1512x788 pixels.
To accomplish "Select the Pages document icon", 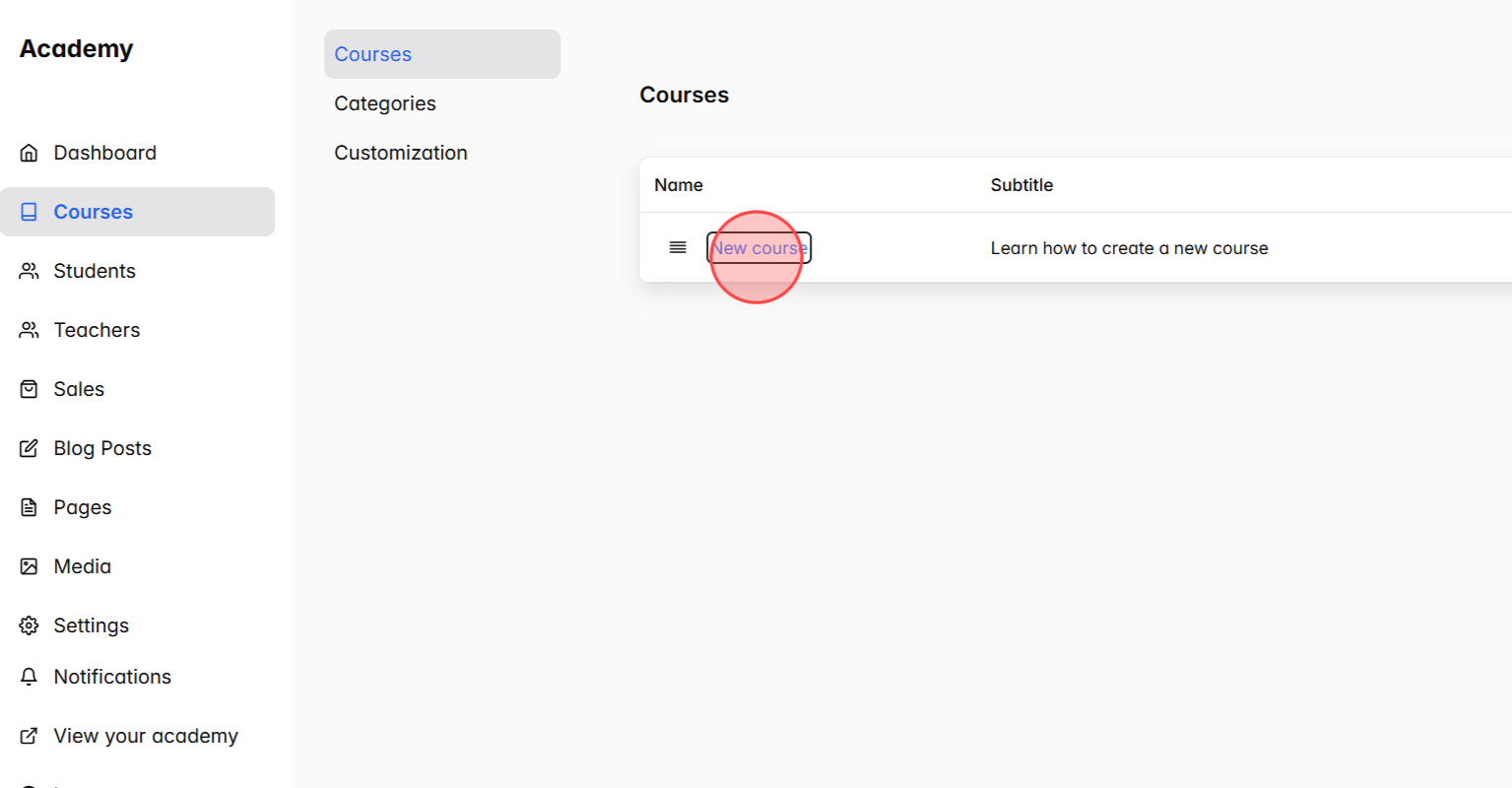I will coord(30,506).
